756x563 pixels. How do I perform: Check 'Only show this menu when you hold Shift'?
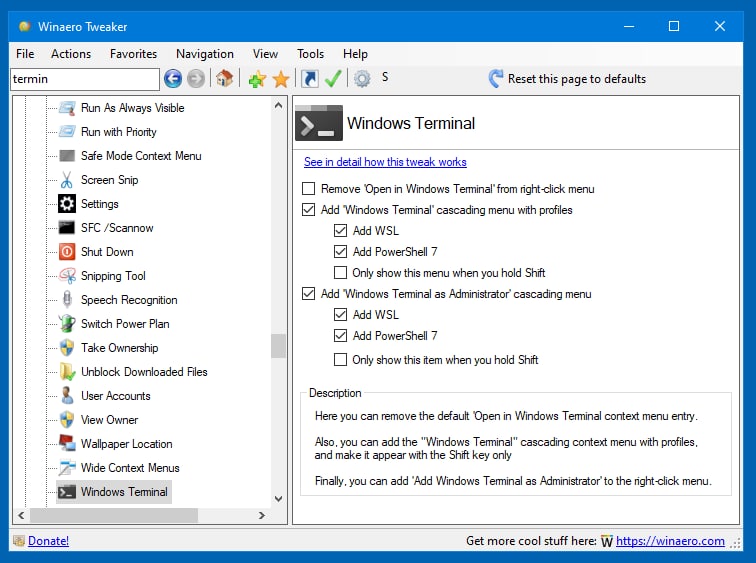click(340, 273)
